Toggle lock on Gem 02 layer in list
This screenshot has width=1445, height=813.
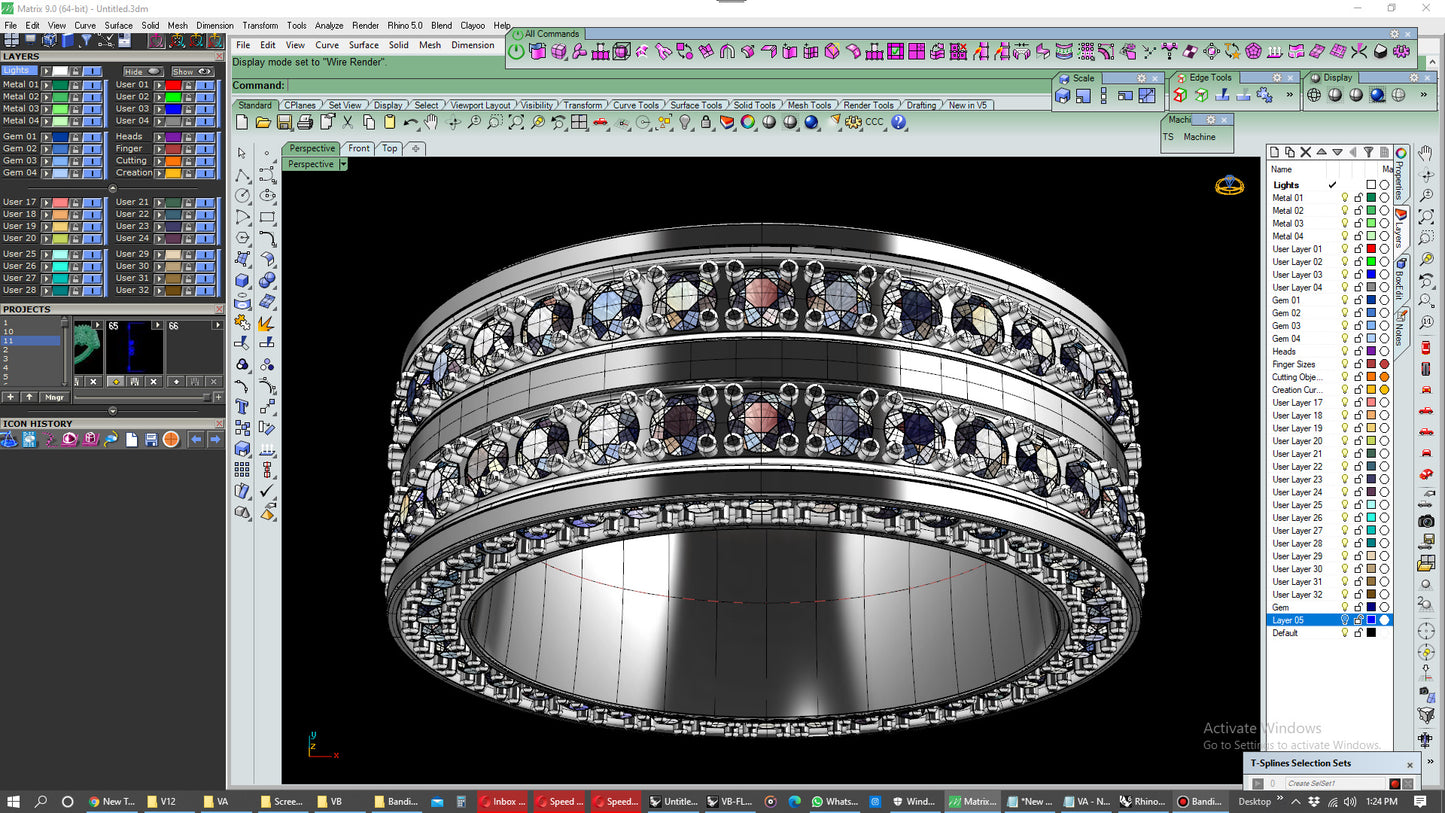(x=1358, y=313)
